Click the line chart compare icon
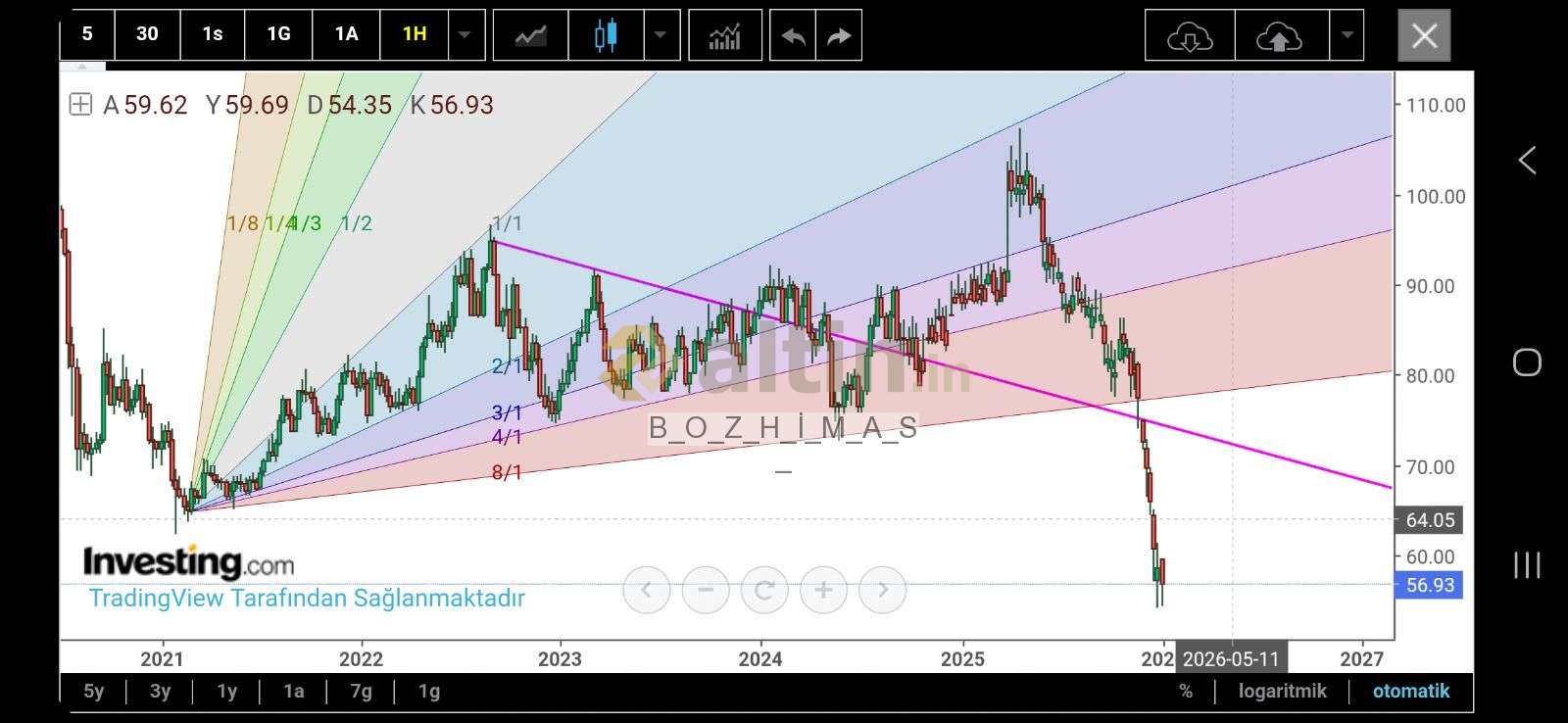The image size is (1568, 723). (x=531, y=36)
